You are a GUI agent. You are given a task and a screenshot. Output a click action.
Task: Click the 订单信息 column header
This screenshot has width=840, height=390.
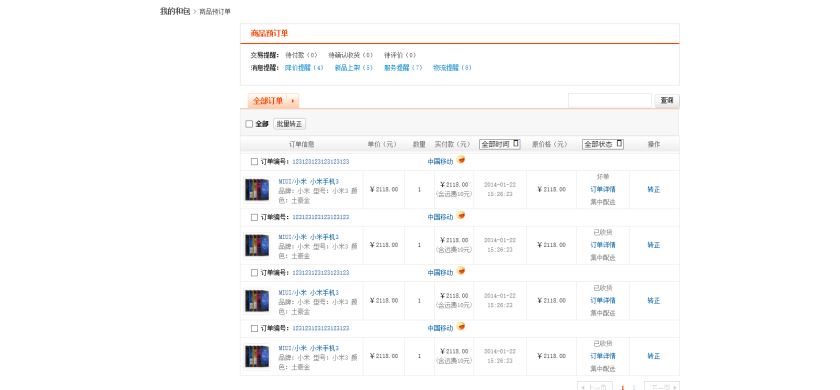[302, 144]
